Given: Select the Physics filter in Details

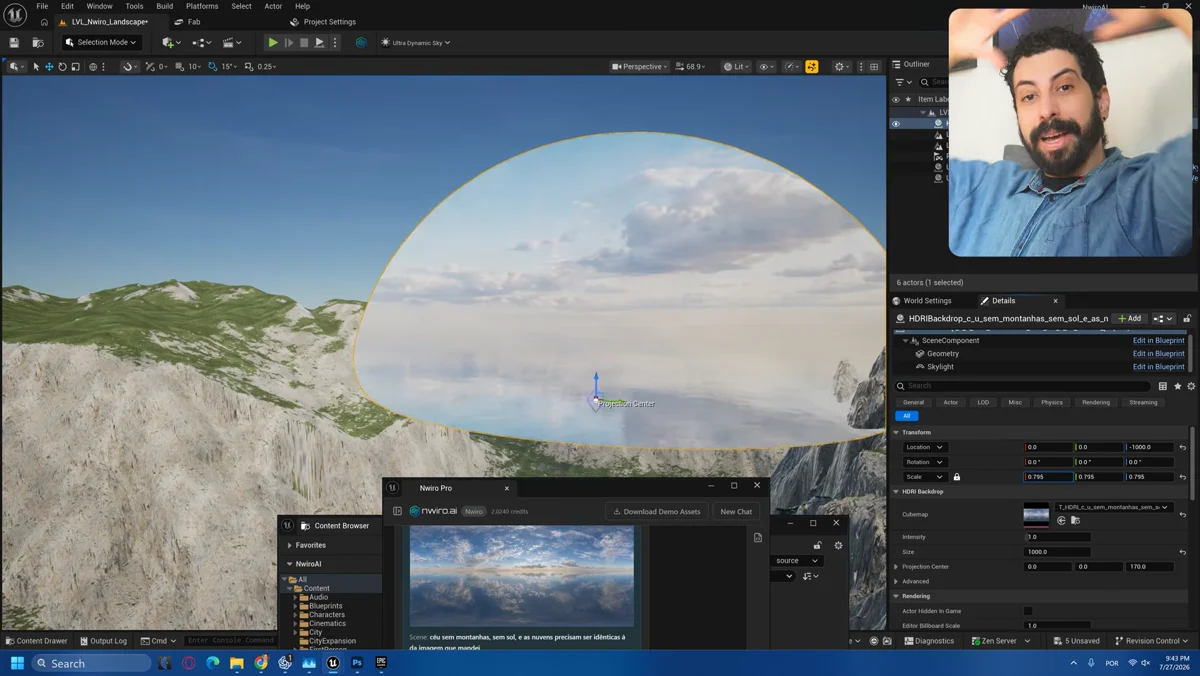Looking at the screenshot, I should click(x=1052, y=402).
